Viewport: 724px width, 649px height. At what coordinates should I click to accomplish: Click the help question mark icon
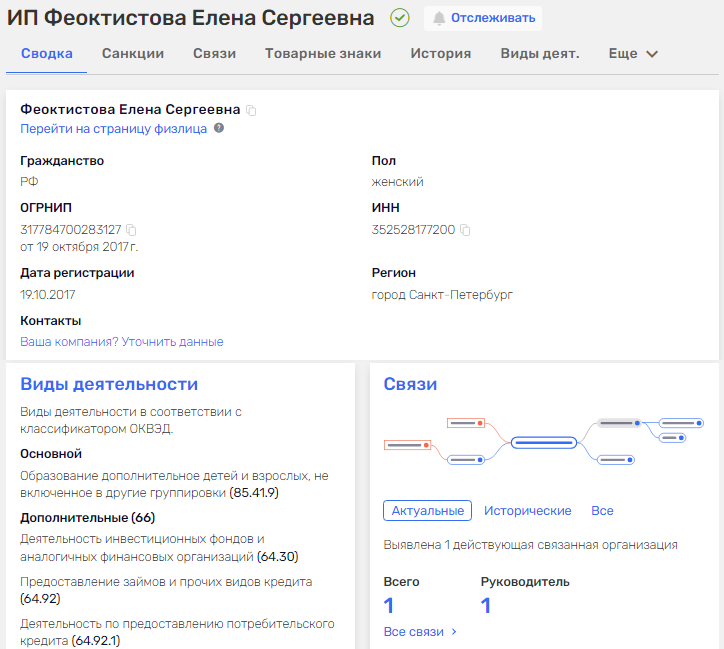coord(219,128)
